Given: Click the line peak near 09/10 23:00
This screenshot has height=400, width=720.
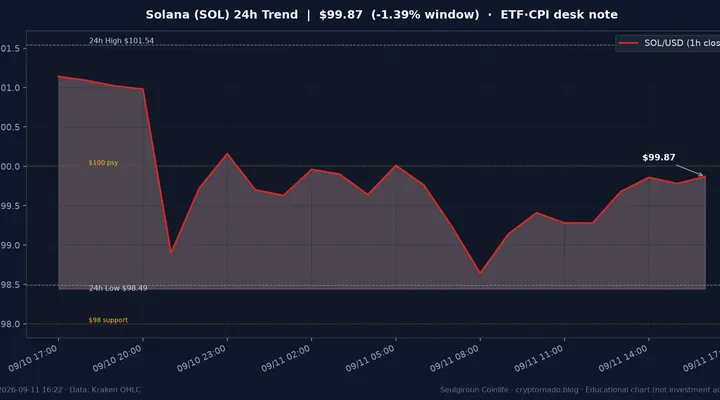Looking at the screenshot, I should pos(227,154).
